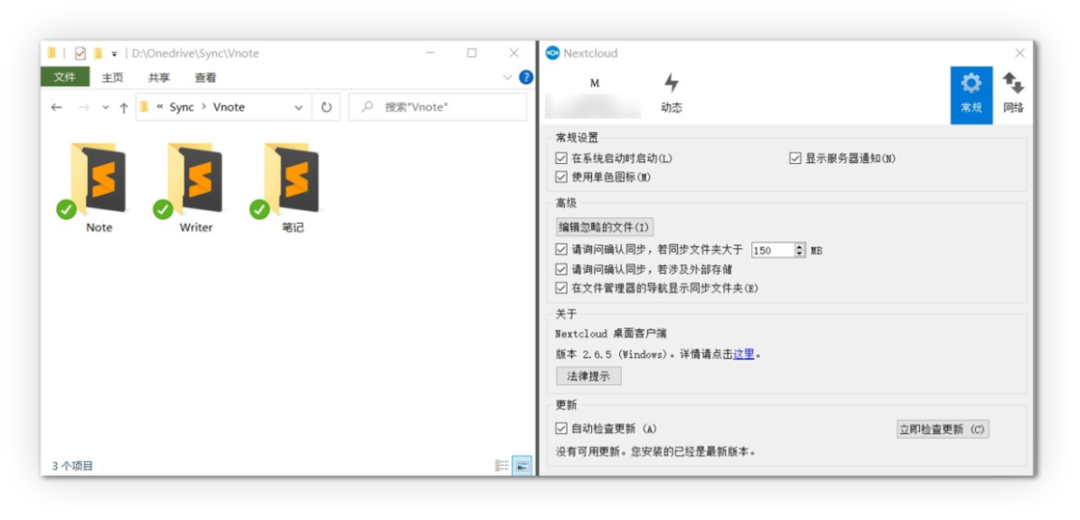1080x520 pixels.
Task: Select the 常规 gear settings tab
Action: tap(971, 95)
